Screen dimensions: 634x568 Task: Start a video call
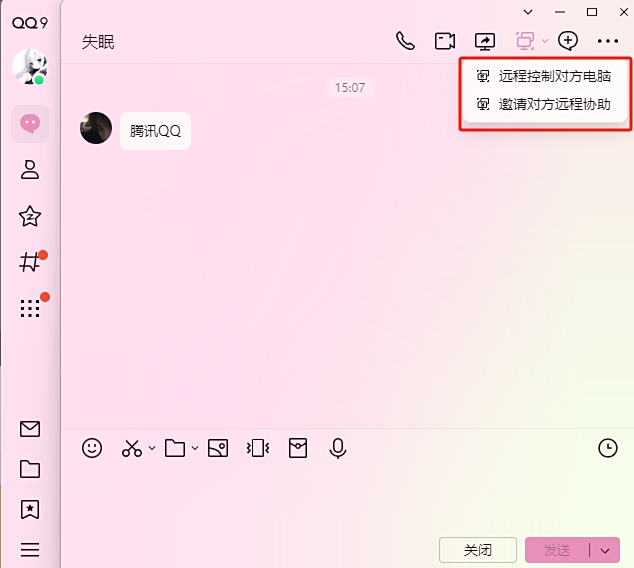(x=445, y=41)
